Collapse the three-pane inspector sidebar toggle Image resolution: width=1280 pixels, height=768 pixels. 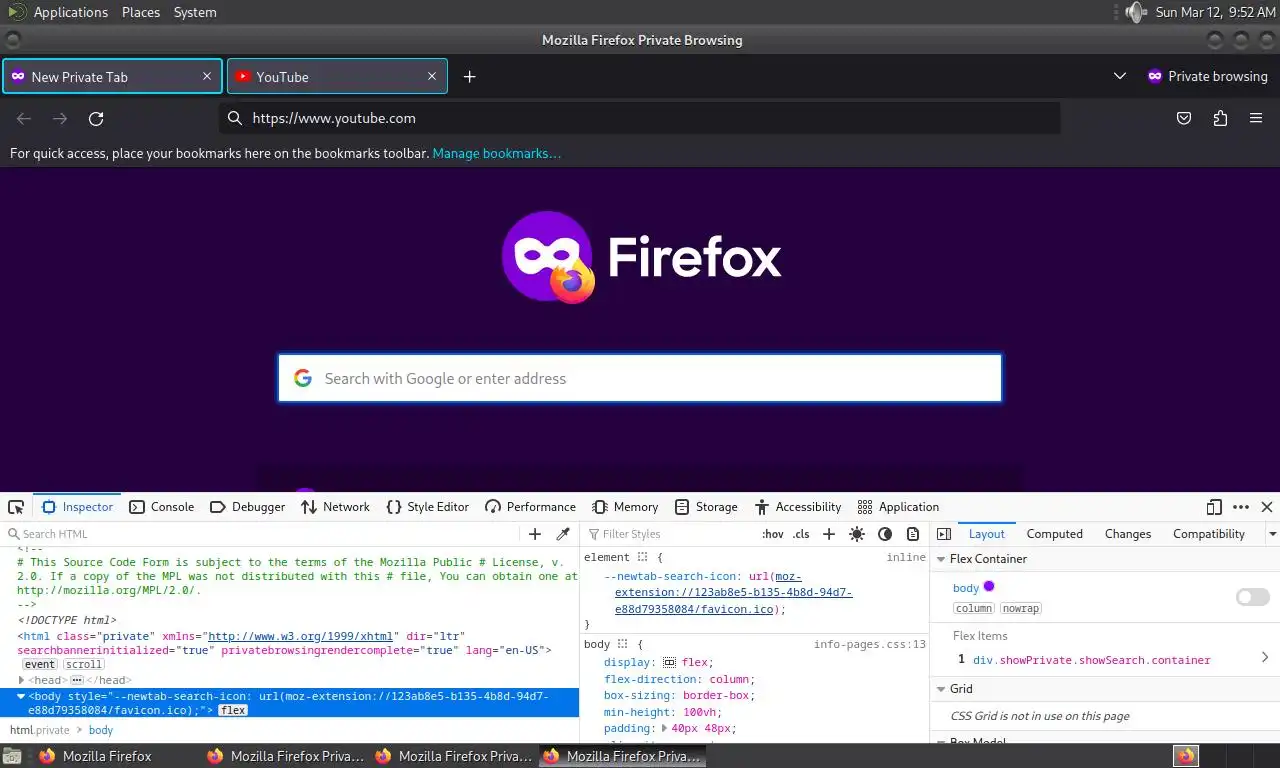point(943,534)
